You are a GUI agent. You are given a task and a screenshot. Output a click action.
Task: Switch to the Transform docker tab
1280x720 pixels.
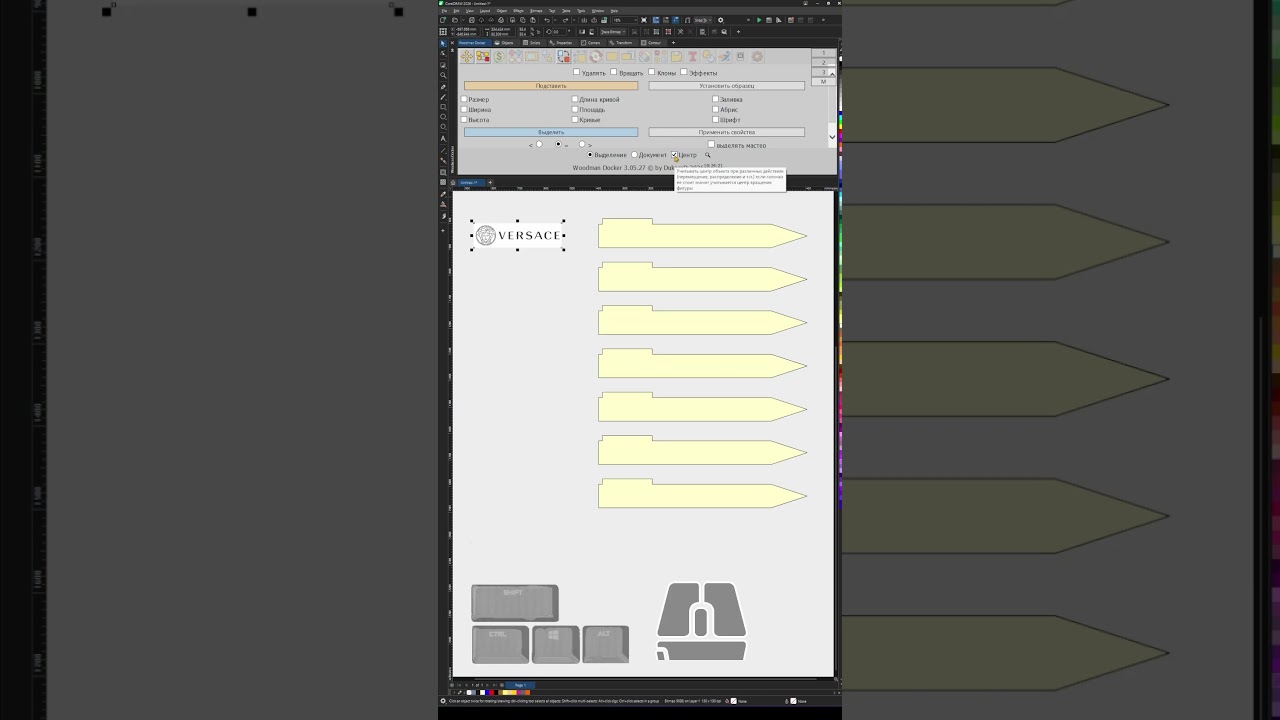pyautogui.click(x=619, y=43)
